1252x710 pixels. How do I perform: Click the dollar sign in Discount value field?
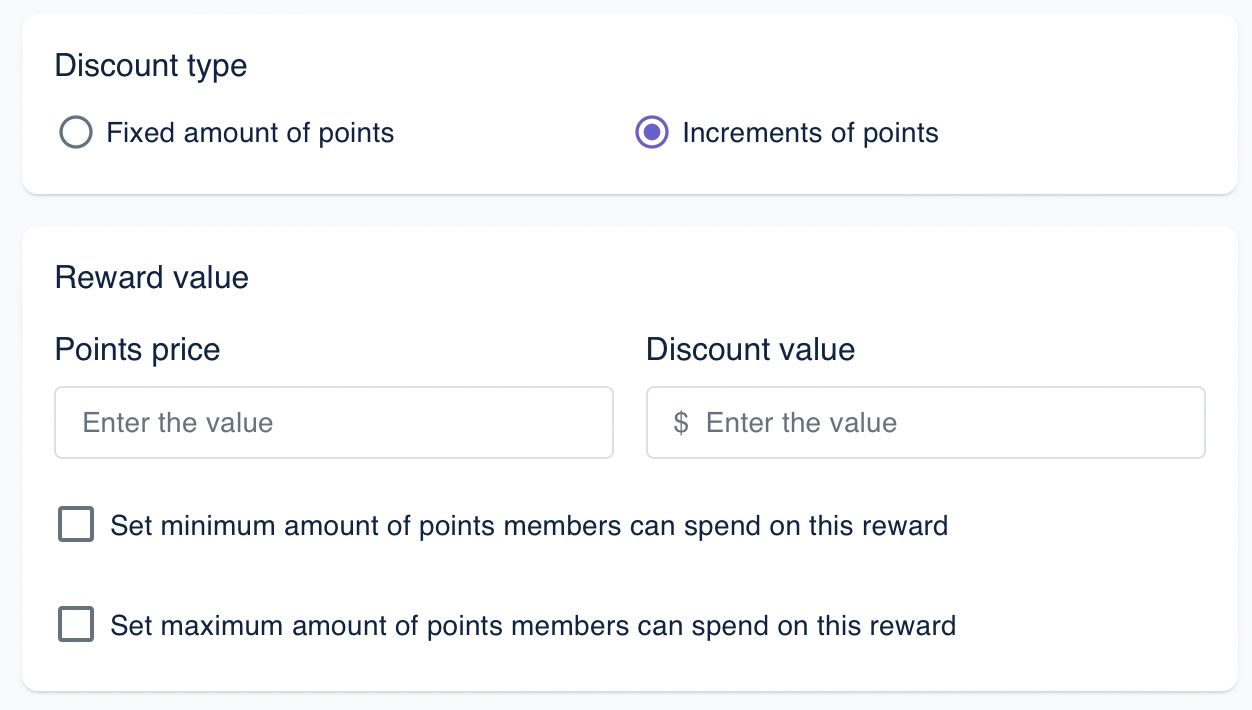point(681,423)
